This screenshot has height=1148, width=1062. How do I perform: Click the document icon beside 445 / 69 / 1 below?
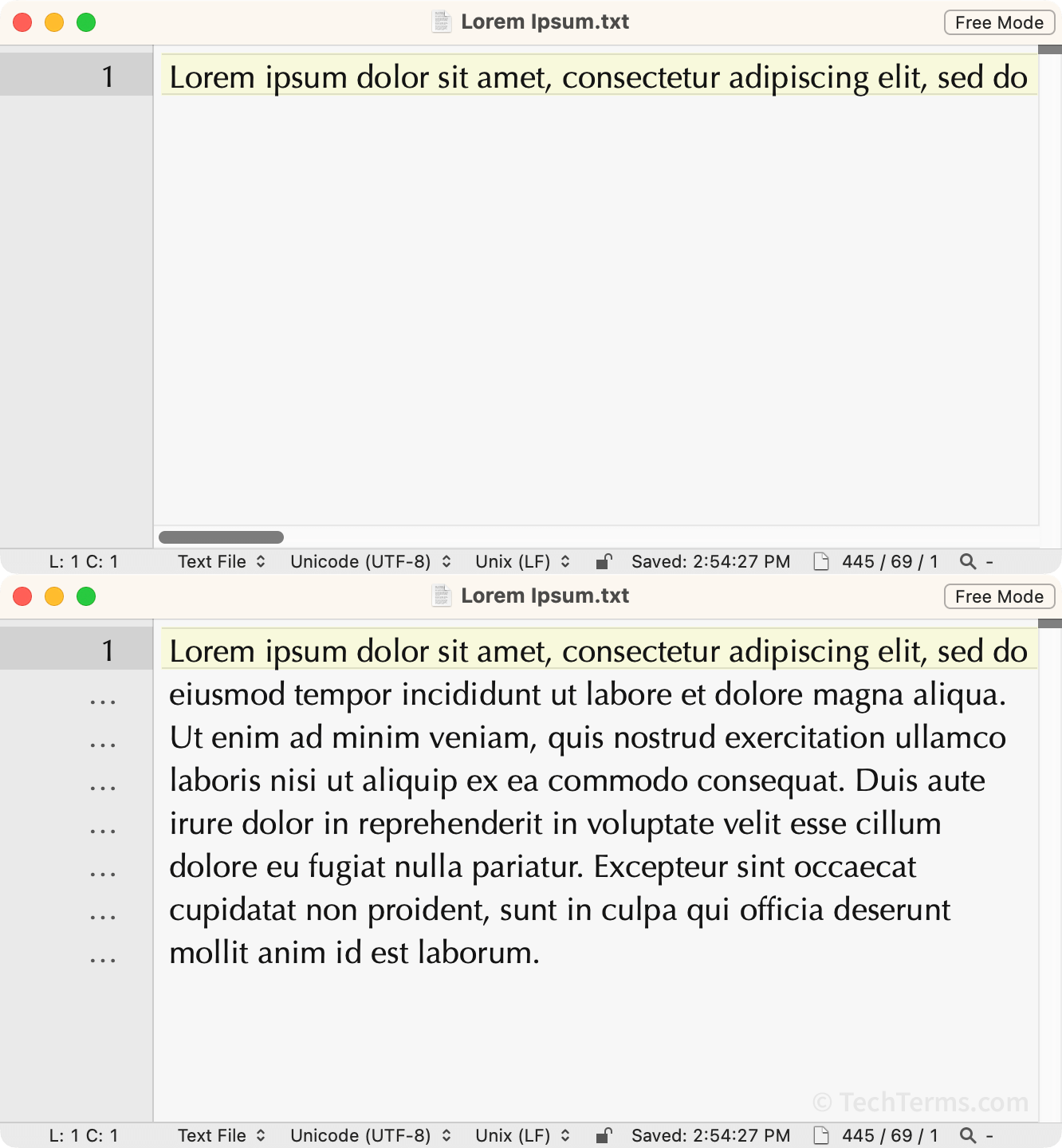click(820, 1135)
